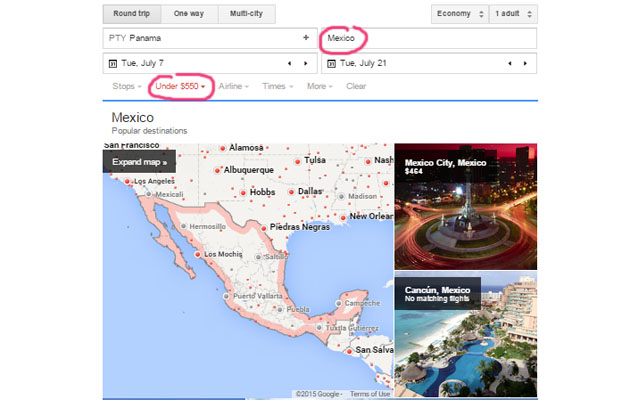Choose the Multi-city tab
Screen dimensions: 630x400
point(246,14)
